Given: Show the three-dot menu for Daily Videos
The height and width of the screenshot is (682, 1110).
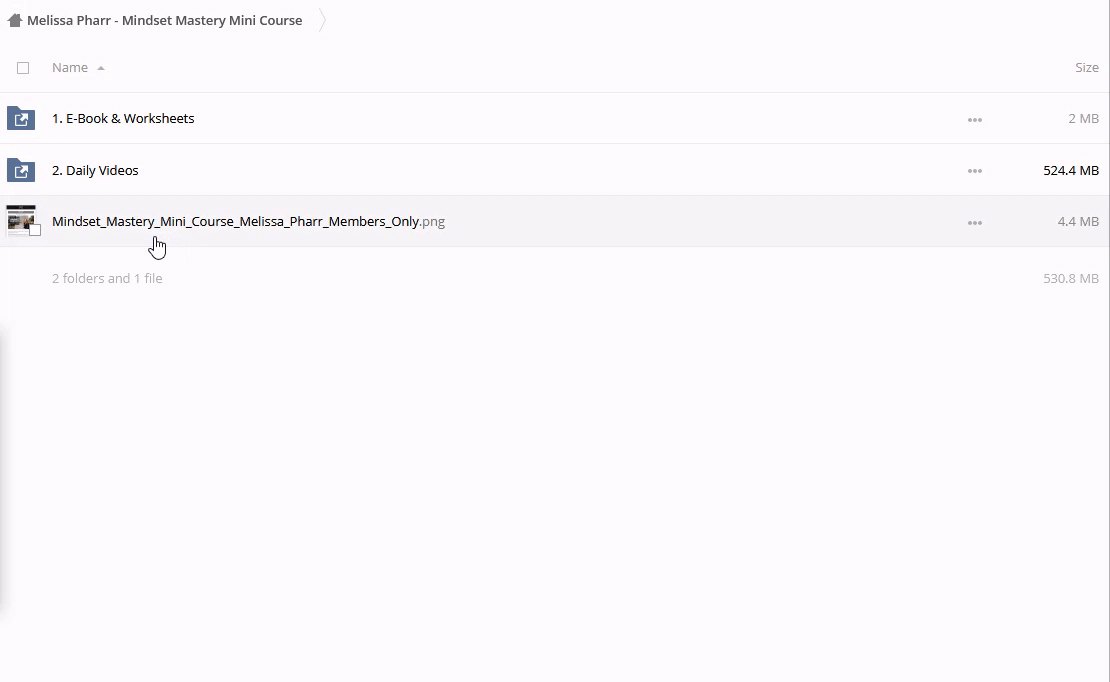Looking at the screenshot, I should coord(974,171).
